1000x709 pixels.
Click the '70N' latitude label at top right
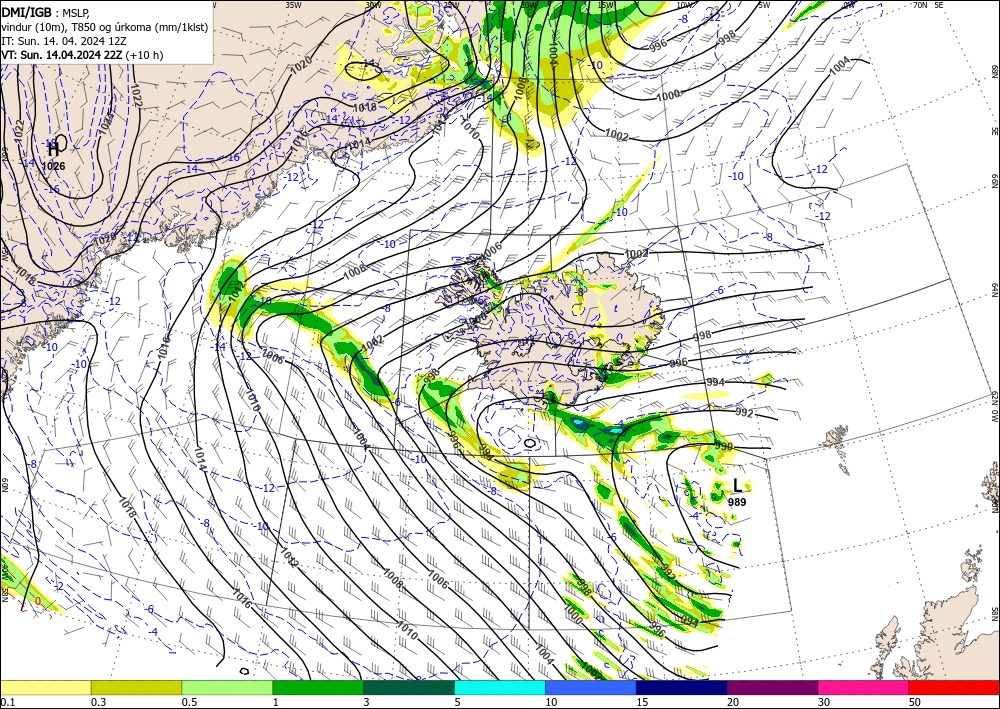(920, 4)
